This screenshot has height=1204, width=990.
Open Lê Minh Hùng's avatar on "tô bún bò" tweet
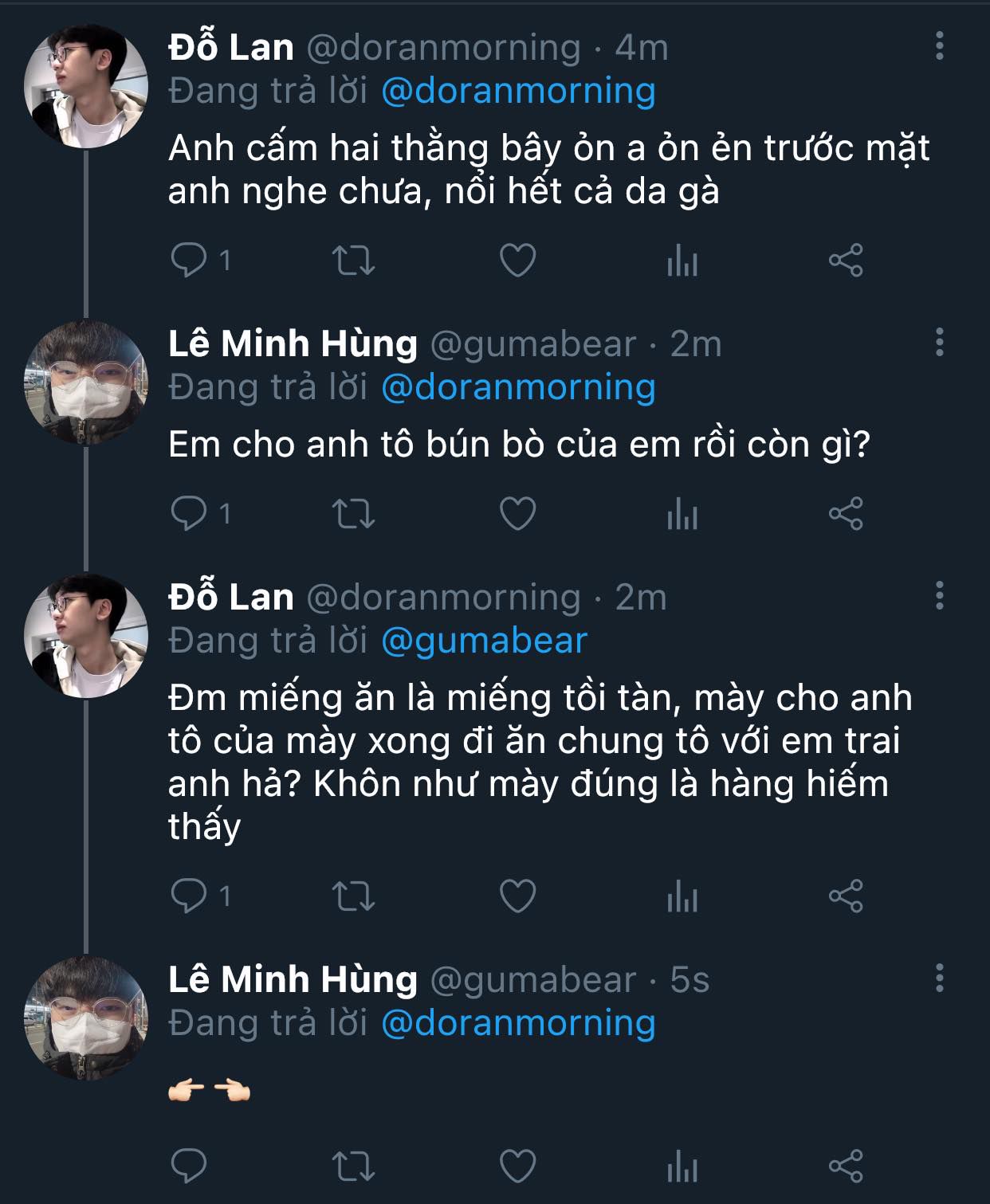coord(86,382)
